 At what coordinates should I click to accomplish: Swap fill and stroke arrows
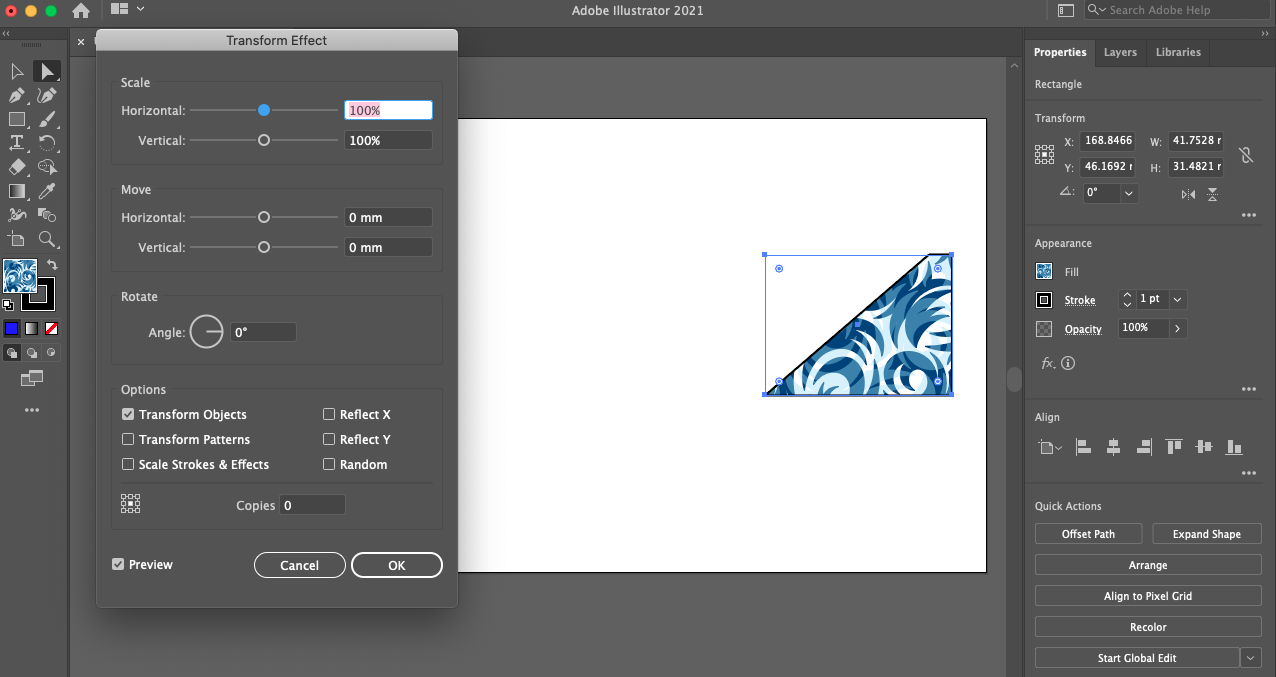click(x=52, y=265)
